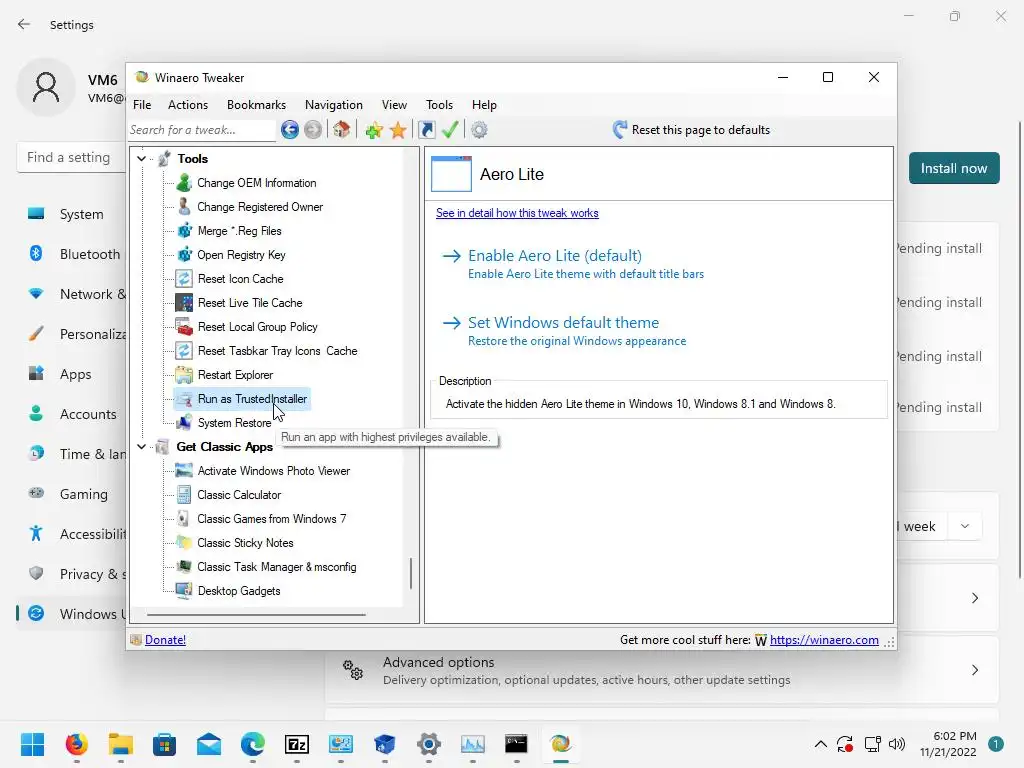The image size is (1024, 768).
Task: Click the tree panel vertical scrollbar
Action: pyautogui.click(x=411, y=573)
